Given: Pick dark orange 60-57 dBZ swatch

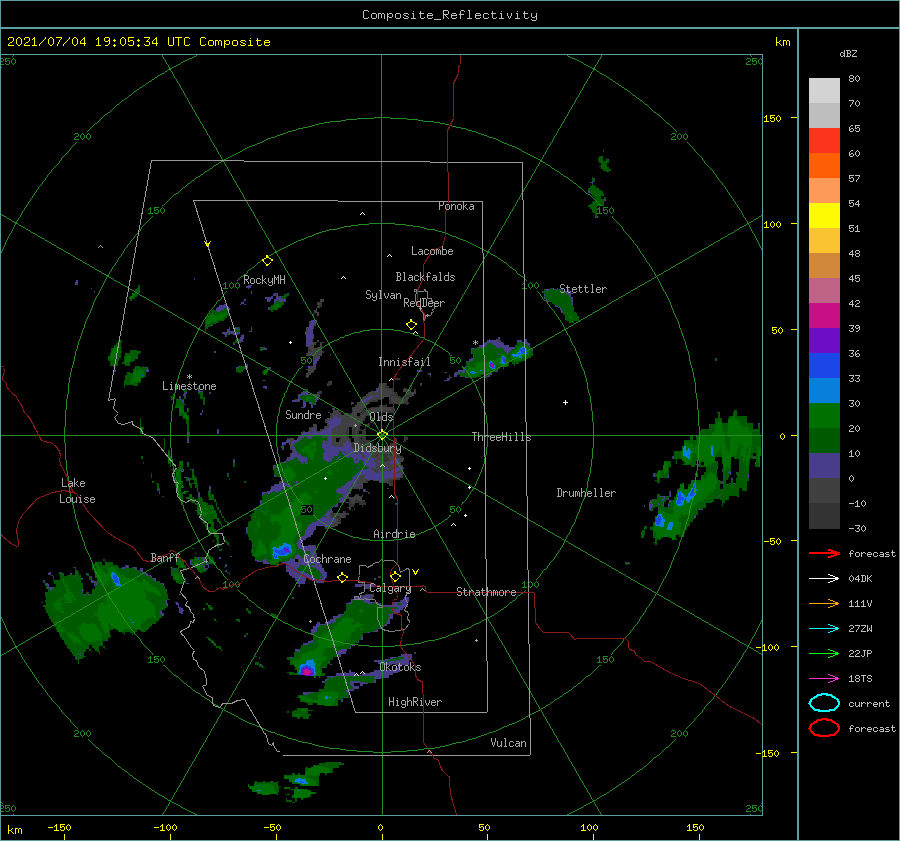Looking at the screenshot, I should click(x=824, y=165).
